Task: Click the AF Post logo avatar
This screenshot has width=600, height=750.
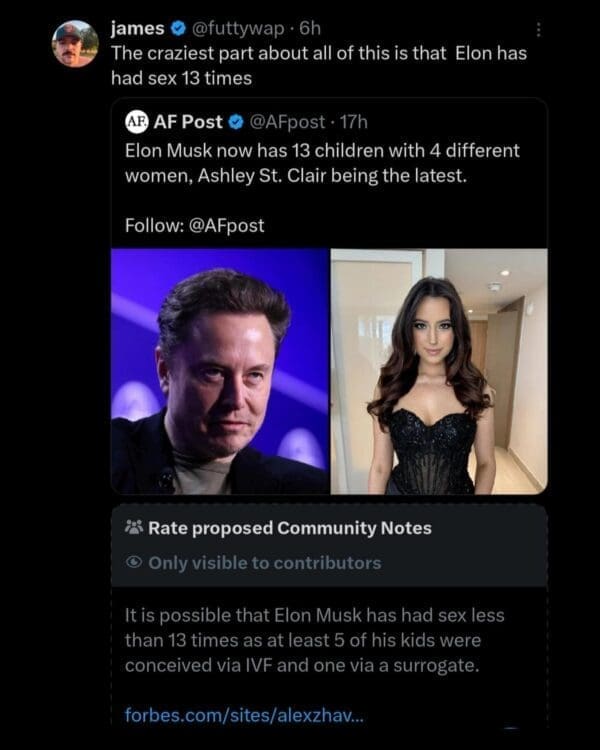Action: [137, 122]
